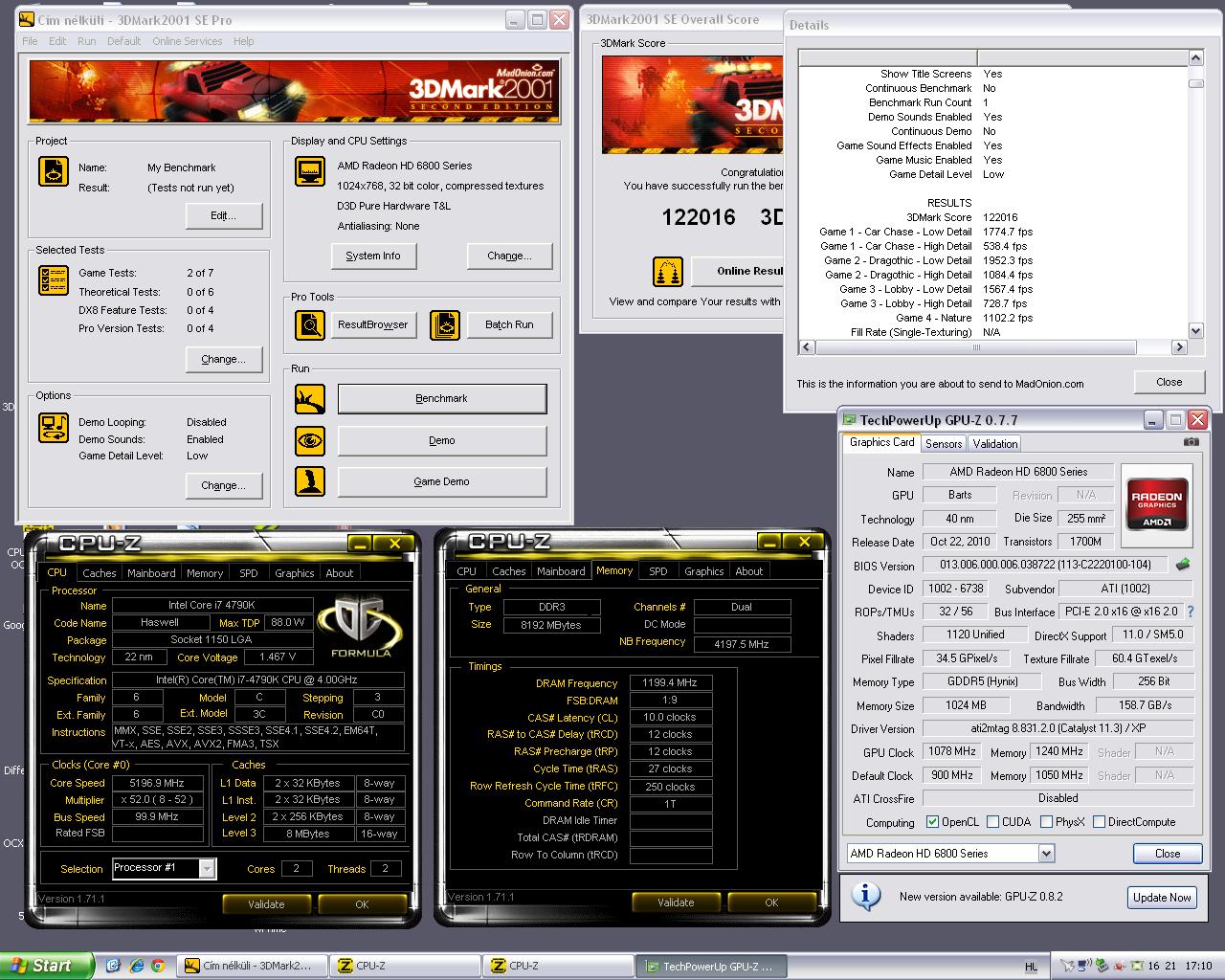Viewport: 1225px width, 980px height.
Task: Open the Mainboard tab in left CPU-Z window
Action: (151, 572)
